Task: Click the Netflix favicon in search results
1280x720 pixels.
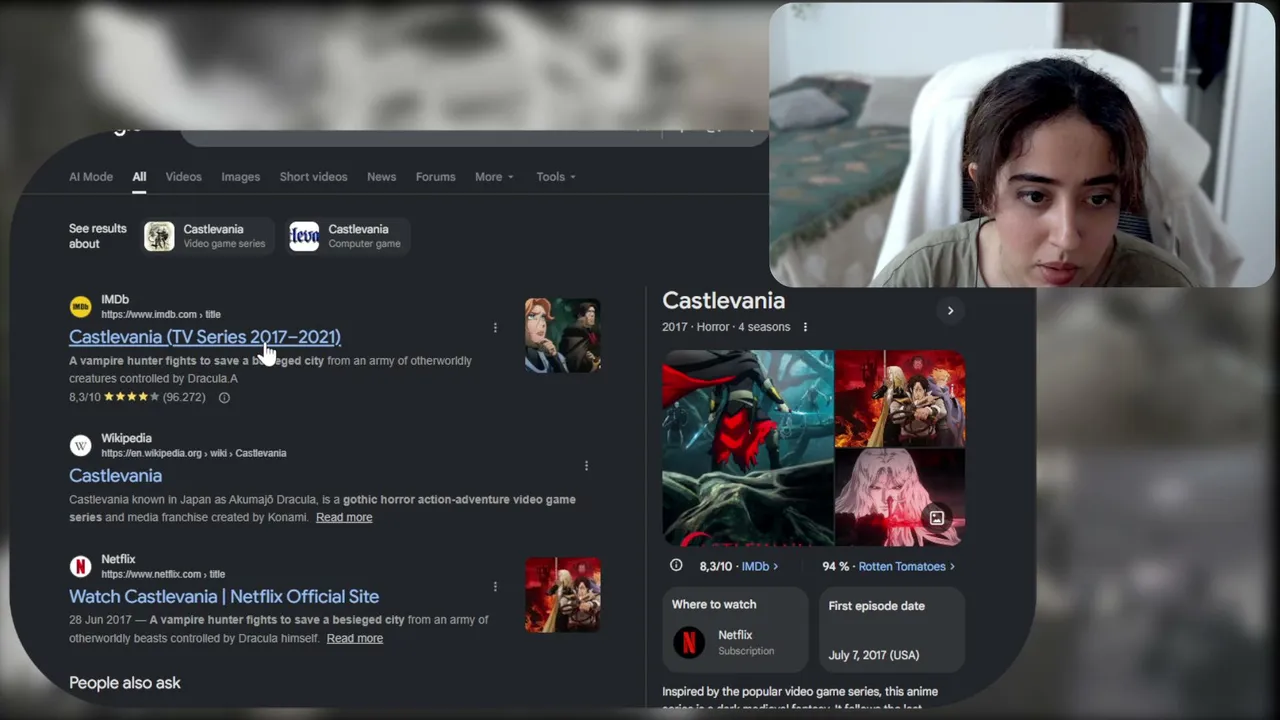Action: coord(80,566)
